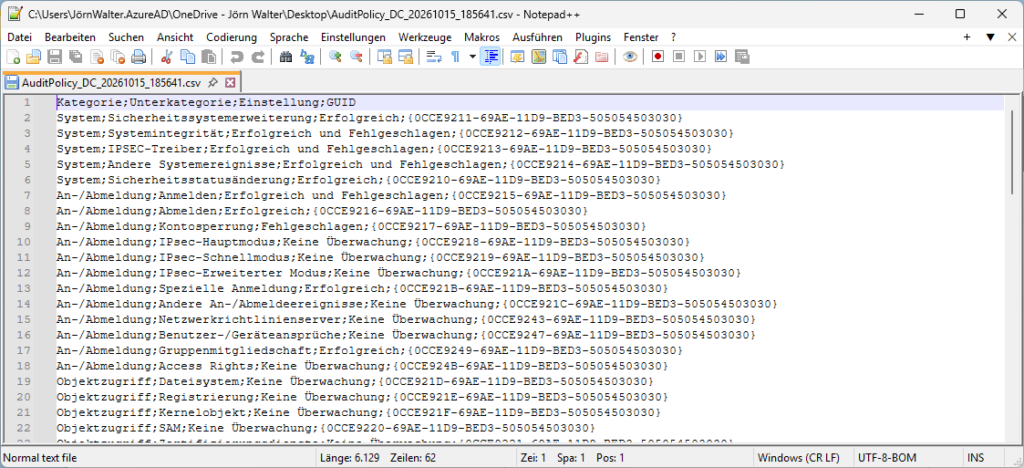This screenshot has width=1024, height=468.
Task: Click Normal text file status entry
Action: click(39, 458)
